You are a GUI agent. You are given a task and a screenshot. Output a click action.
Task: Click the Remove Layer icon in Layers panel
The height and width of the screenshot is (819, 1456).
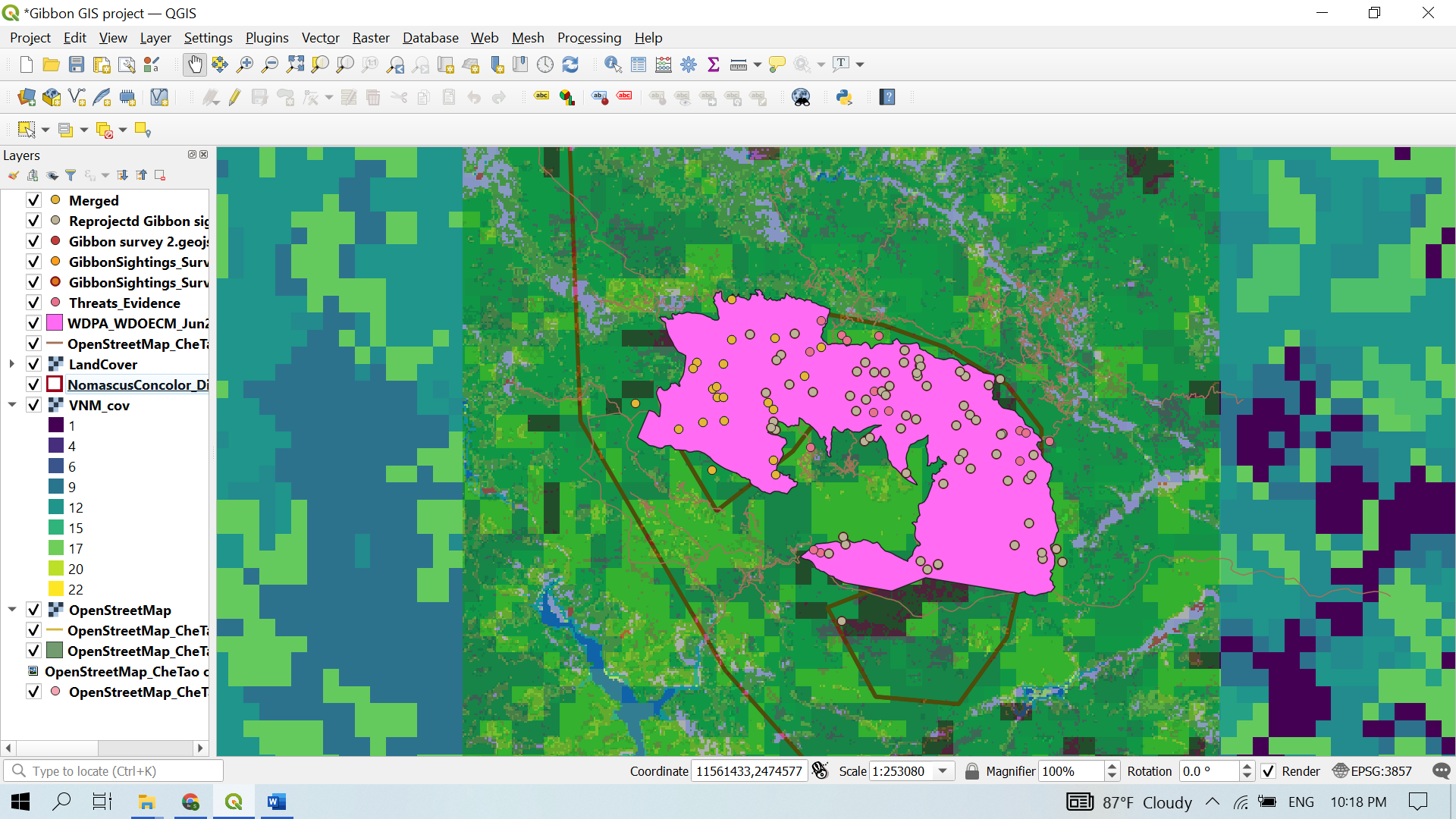tap(160, 175)
